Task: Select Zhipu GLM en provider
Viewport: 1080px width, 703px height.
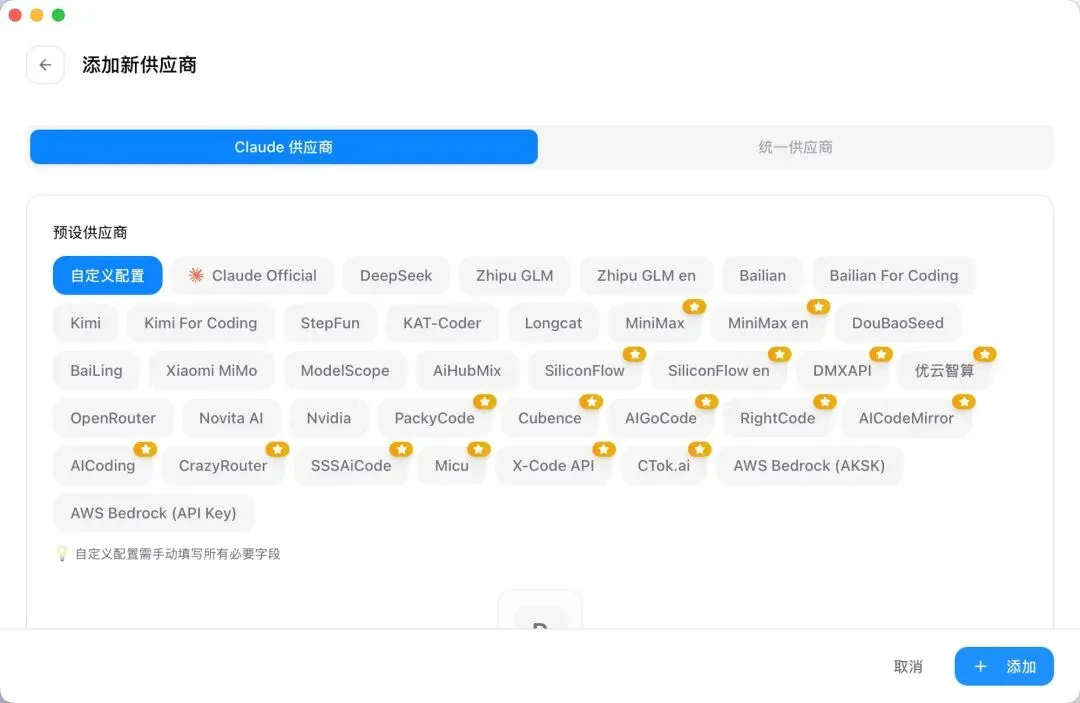Action: (x=646, y=275)
